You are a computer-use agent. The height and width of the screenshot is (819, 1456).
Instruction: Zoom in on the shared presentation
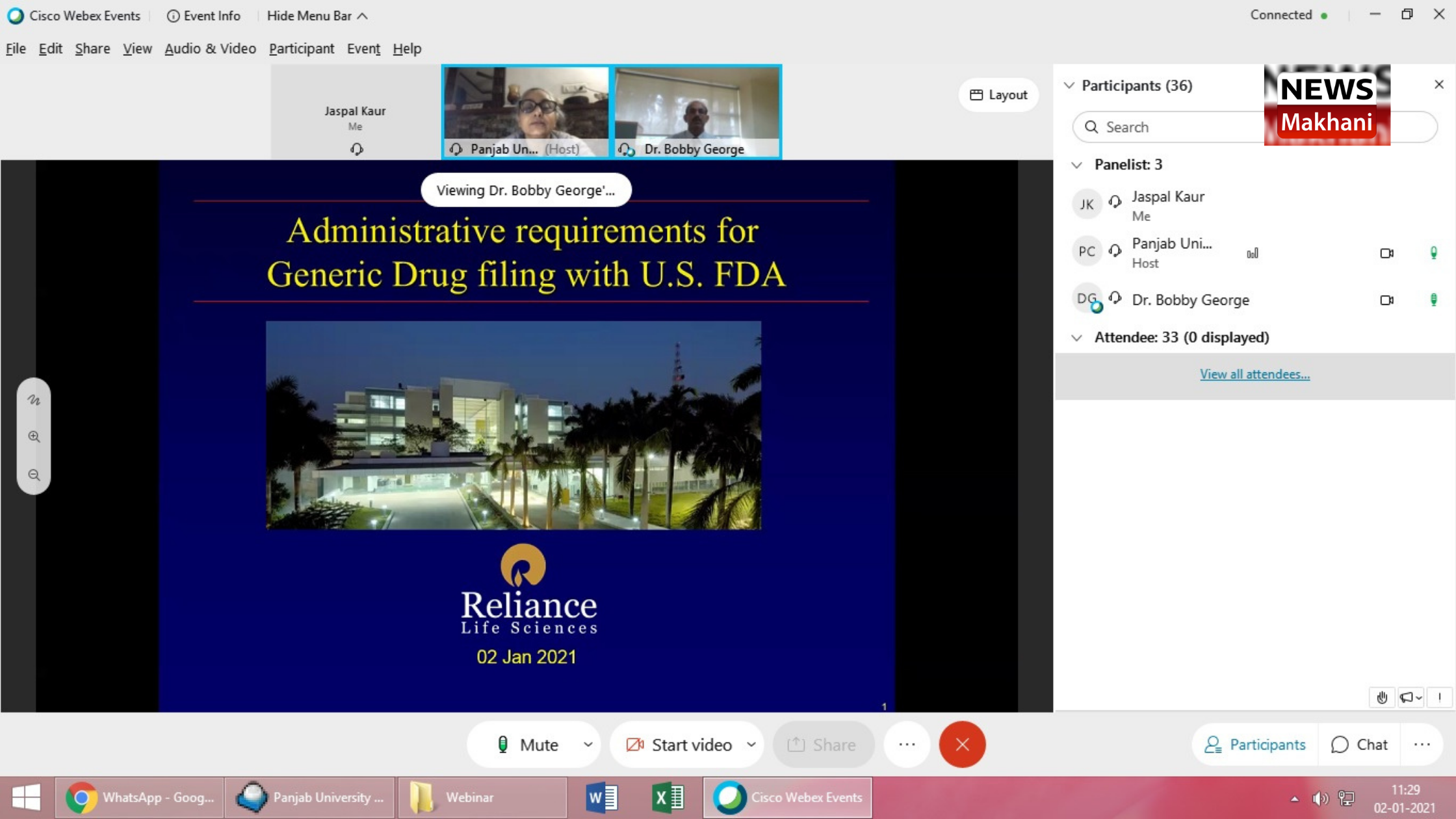pyautogui.click(x=33, y=437)
